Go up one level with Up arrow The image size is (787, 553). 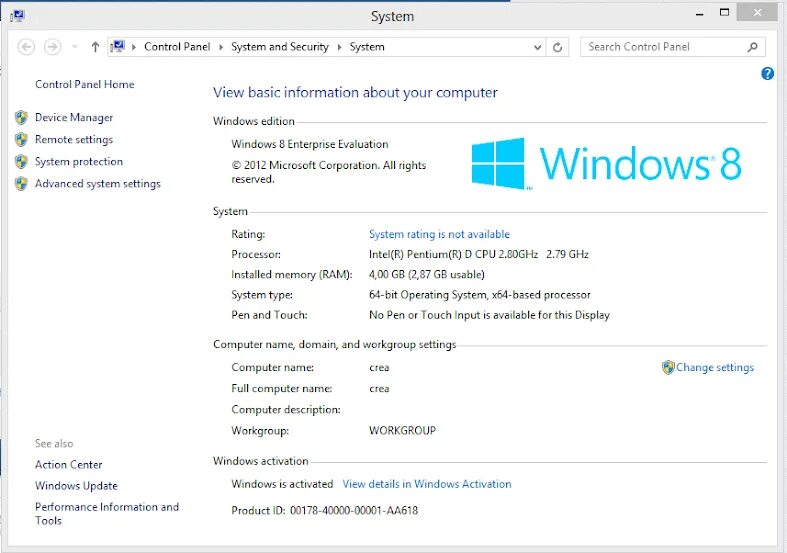tap(95, 47)
